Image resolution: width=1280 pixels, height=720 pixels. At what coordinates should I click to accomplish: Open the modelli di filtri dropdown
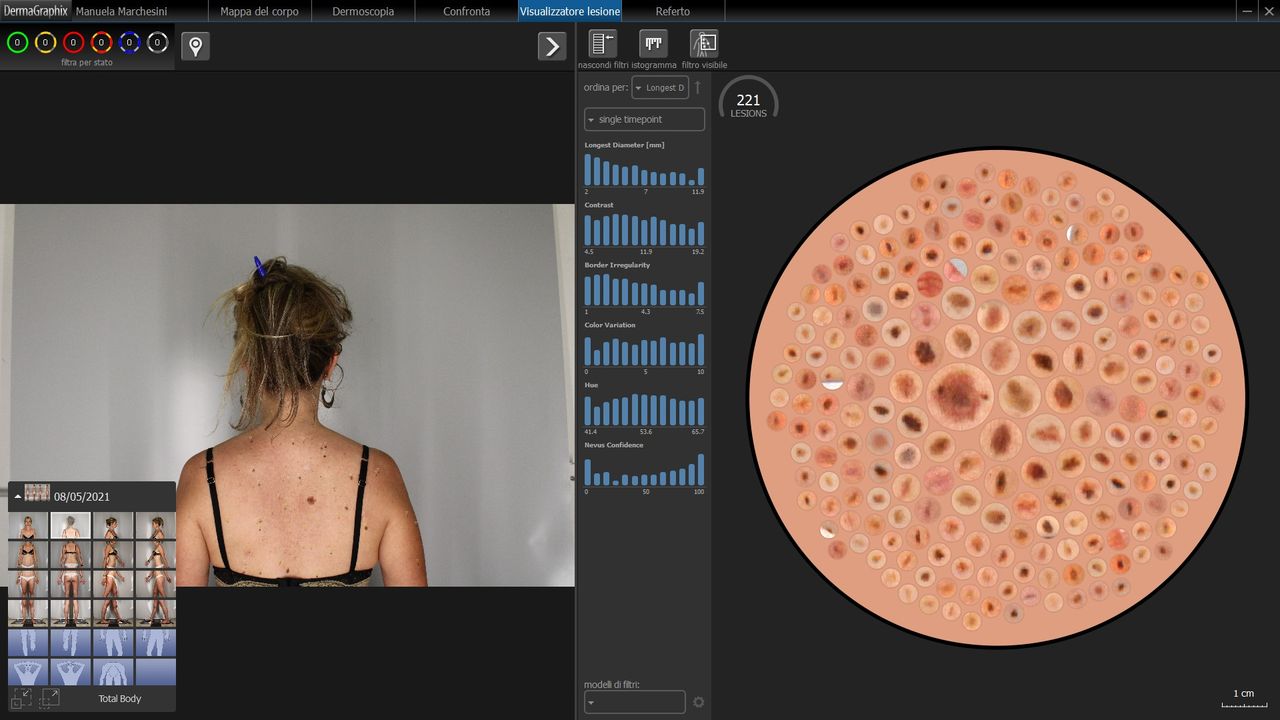click(x=634, y=702)
